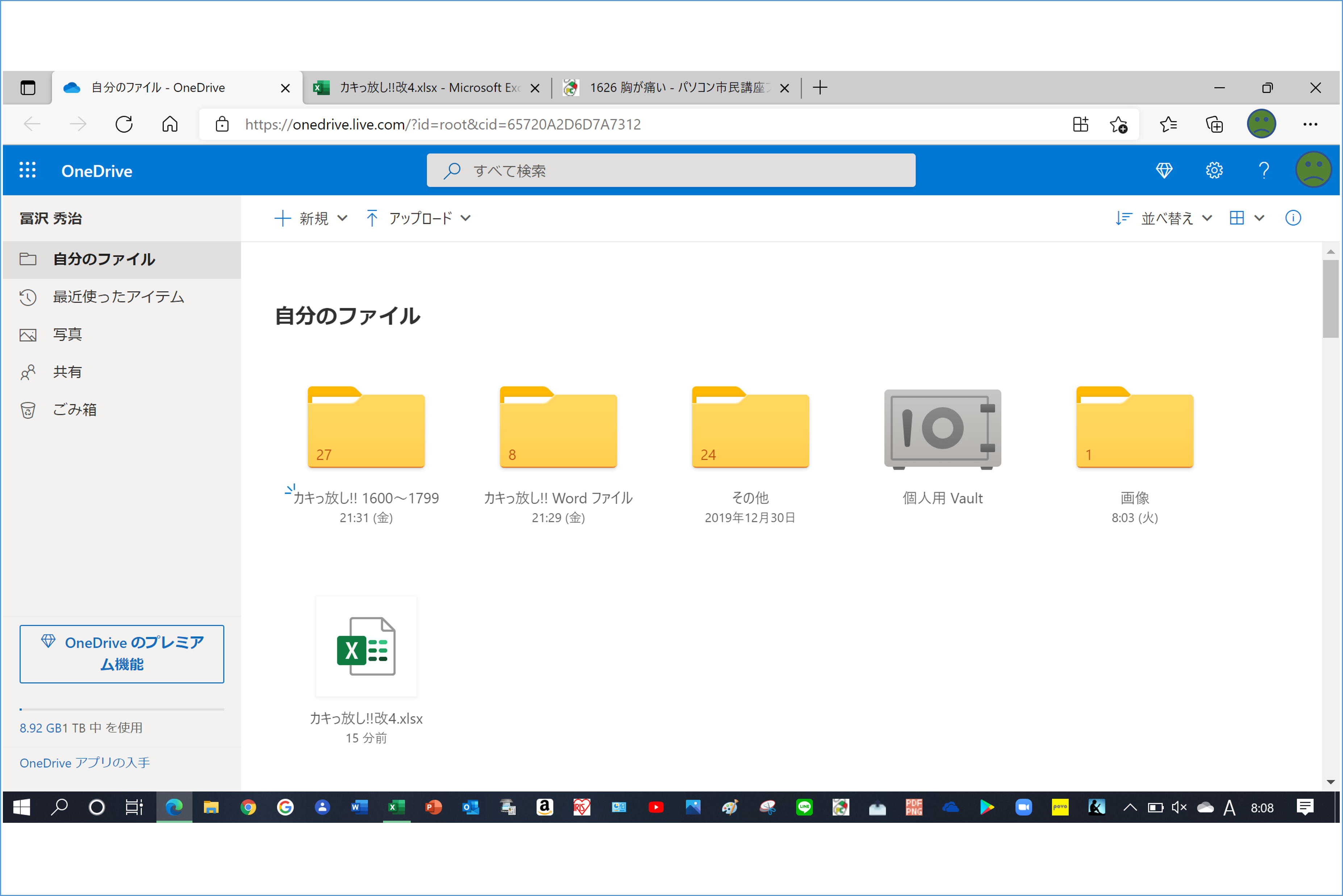Image resolution: width=1343 pixels, height=896 pixels.
Task: Show the details info pane icon
Action: click(1293, 218)
